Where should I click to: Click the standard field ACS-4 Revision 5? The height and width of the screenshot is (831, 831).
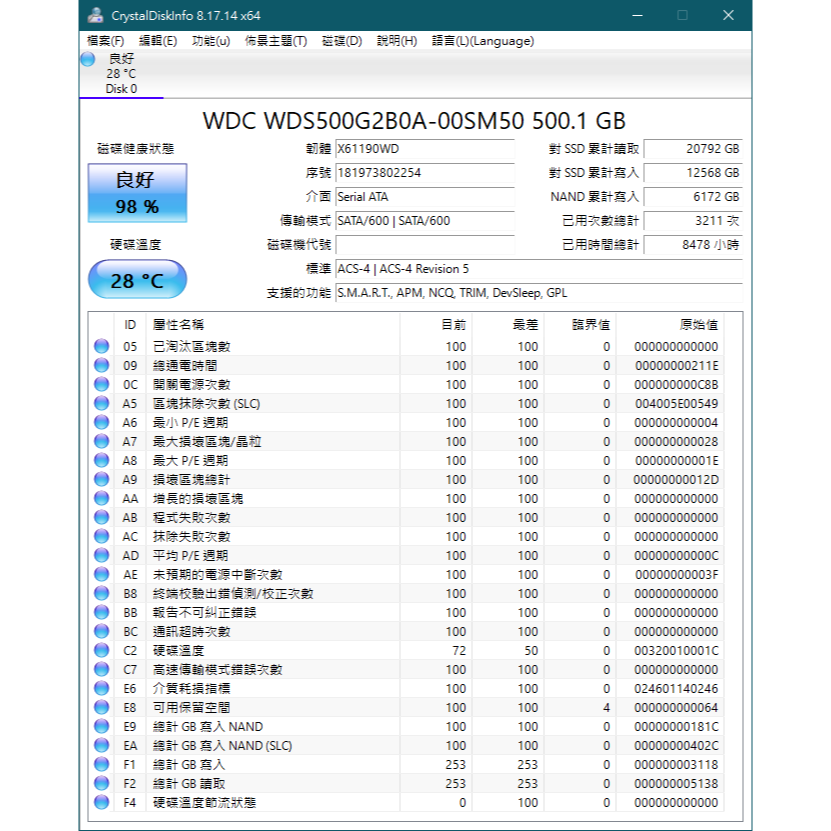tap(539, 269)
